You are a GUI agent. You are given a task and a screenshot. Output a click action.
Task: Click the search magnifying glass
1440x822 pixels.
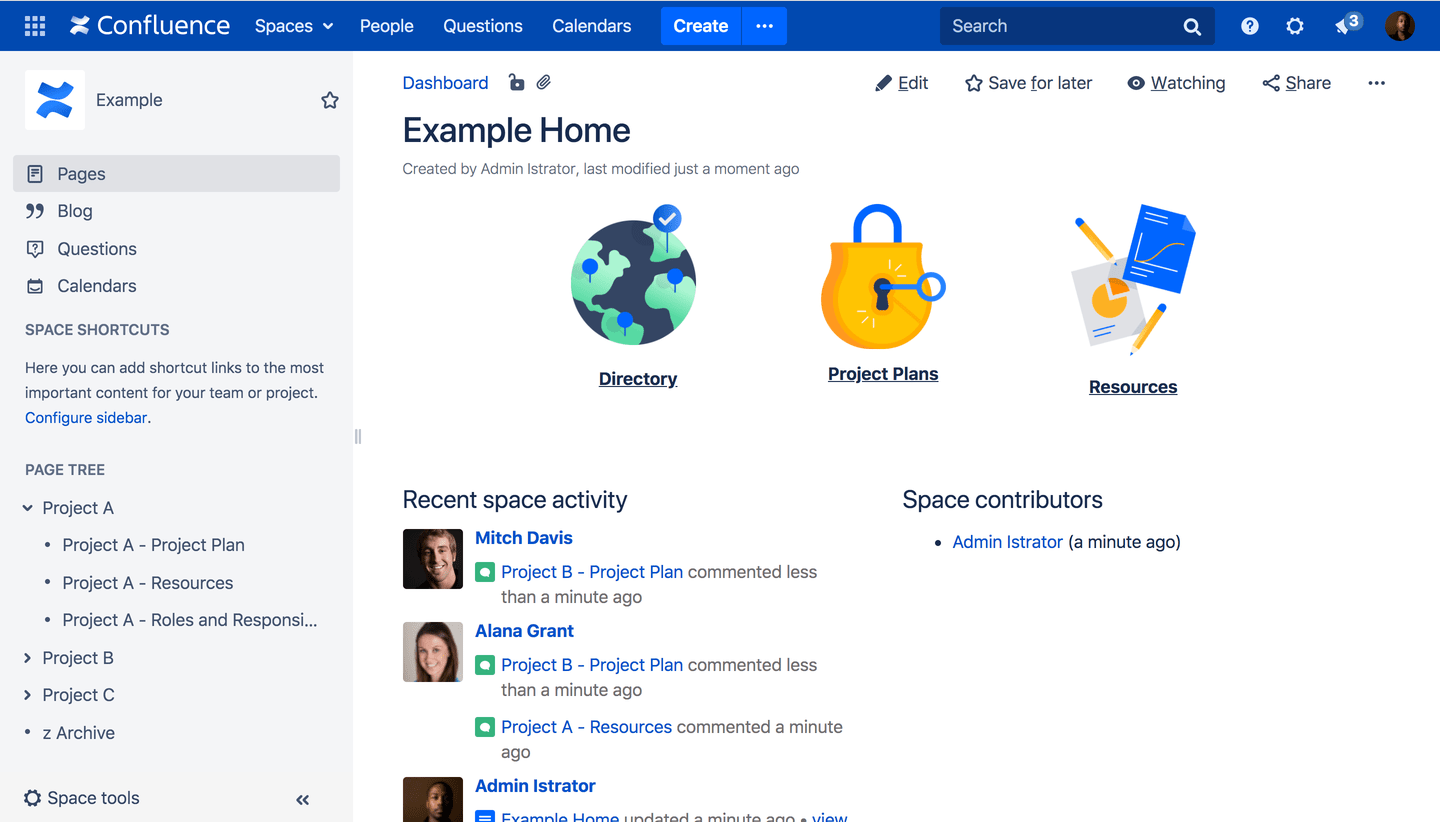pyautogui.click(x=1191, y=26)
